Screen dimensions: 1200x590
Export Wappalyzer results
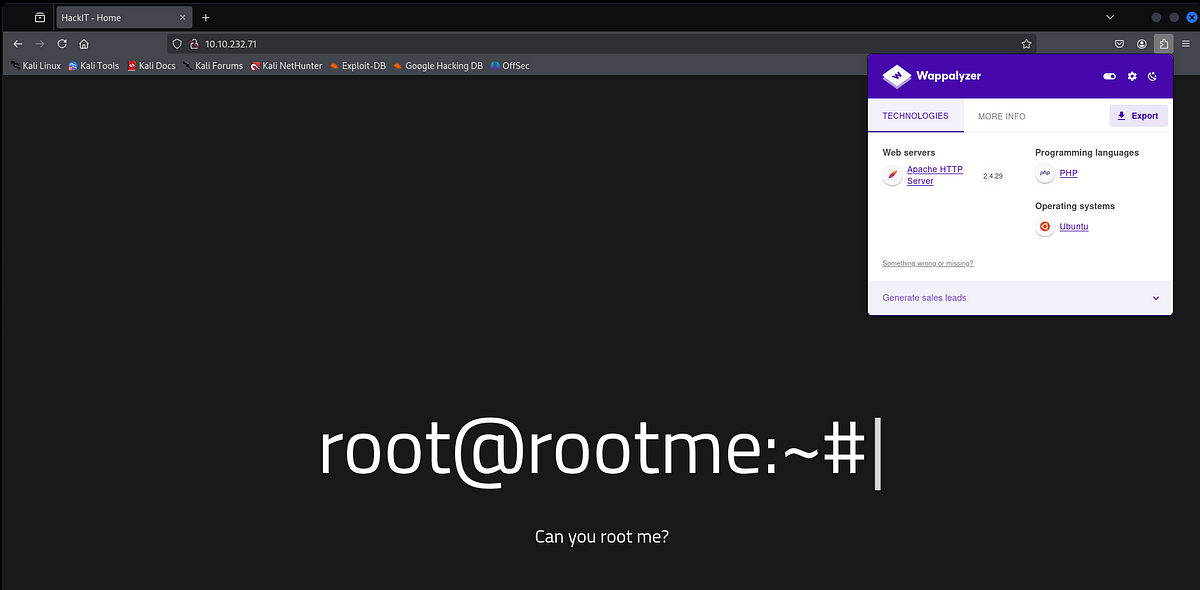(1138, 116)
